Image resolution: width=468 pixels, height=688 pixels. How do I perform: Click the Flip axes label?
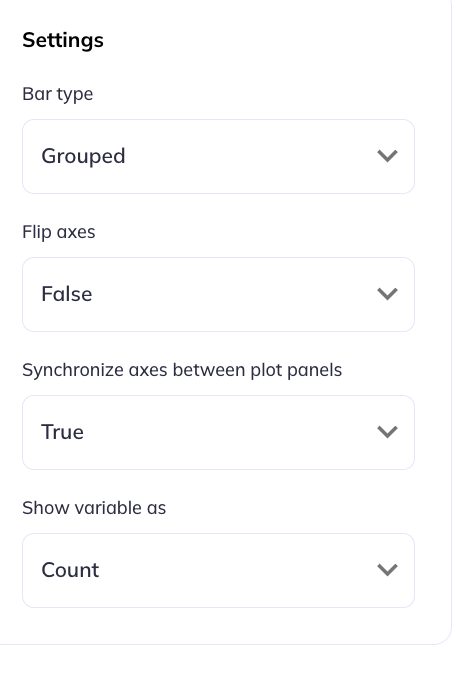[59, 232]
